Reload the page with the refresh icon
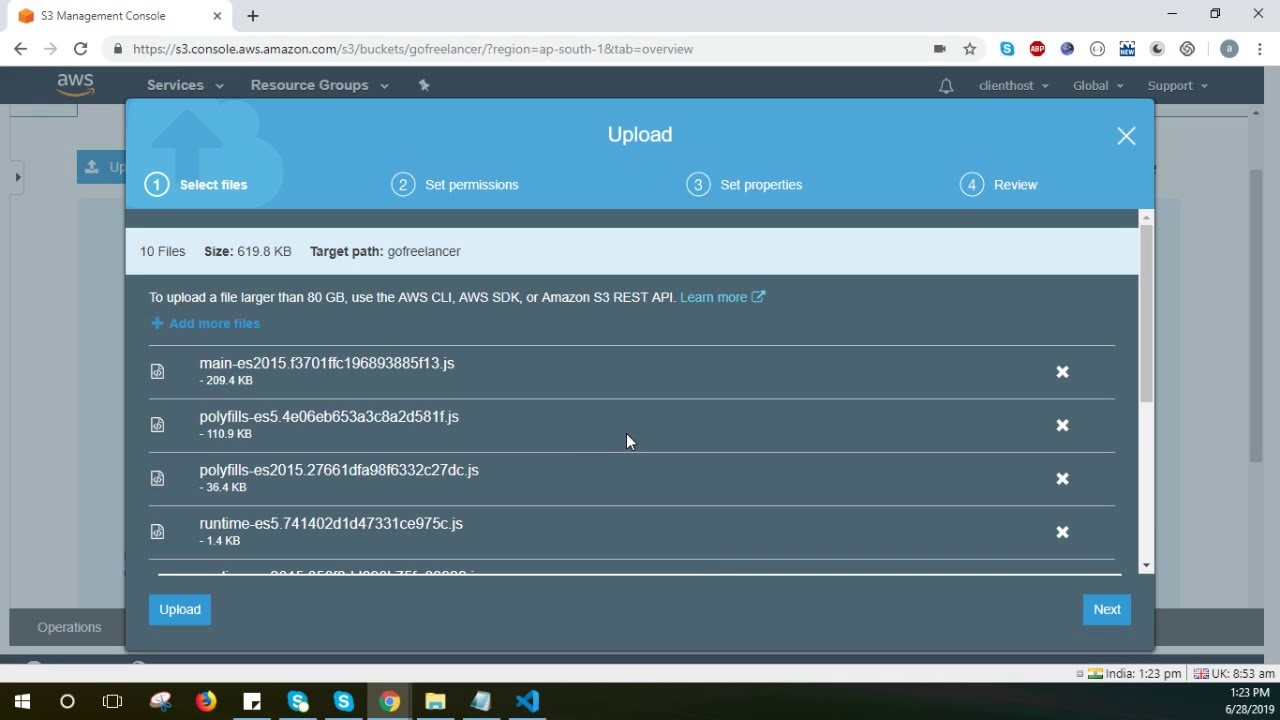Viewport: 1280px width, 720px height. pos(80,49)
